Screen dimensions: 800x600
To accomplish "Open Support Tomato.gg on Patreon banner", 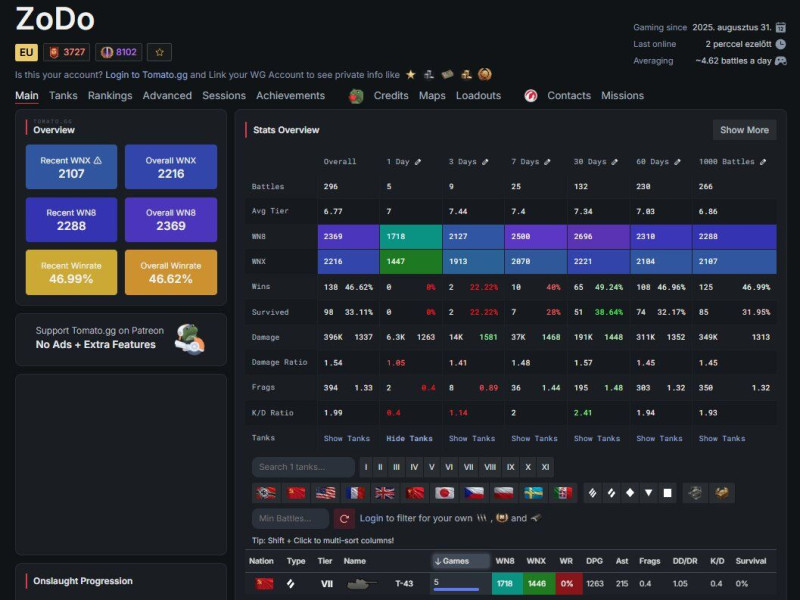I will (x=121, y=339).
